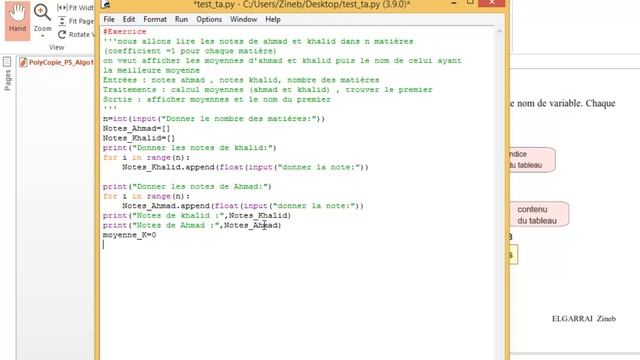Click the 'Notes_Ahmad=[]' line
Viewport: 640px width, 360px height.
[x=136, y=129]
